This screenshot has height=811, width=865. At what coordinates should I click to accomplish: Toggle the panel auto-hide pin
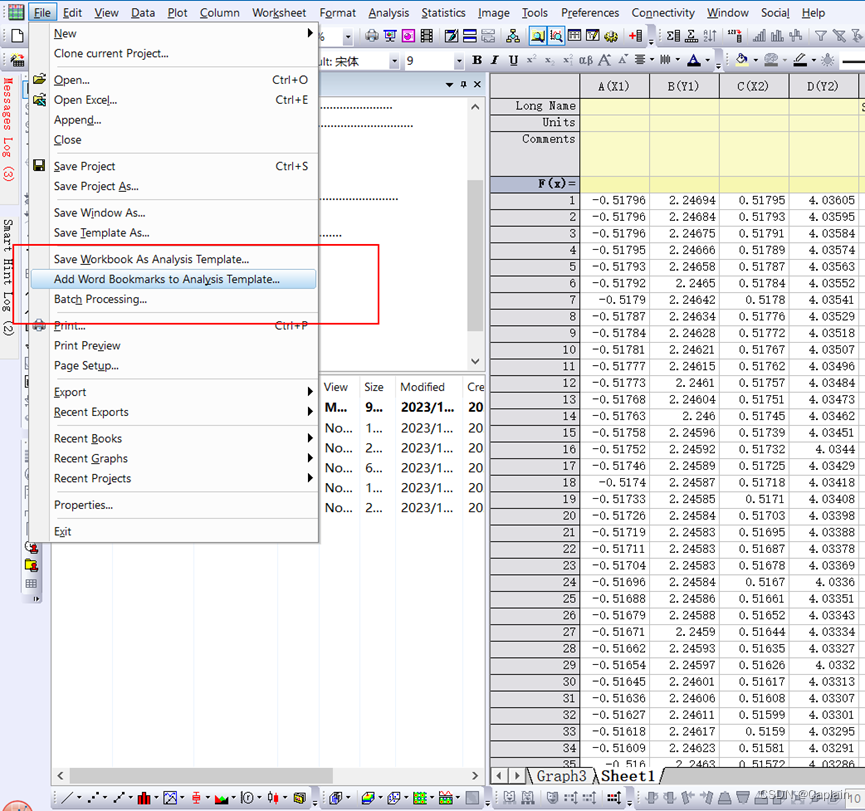(463, 84)
